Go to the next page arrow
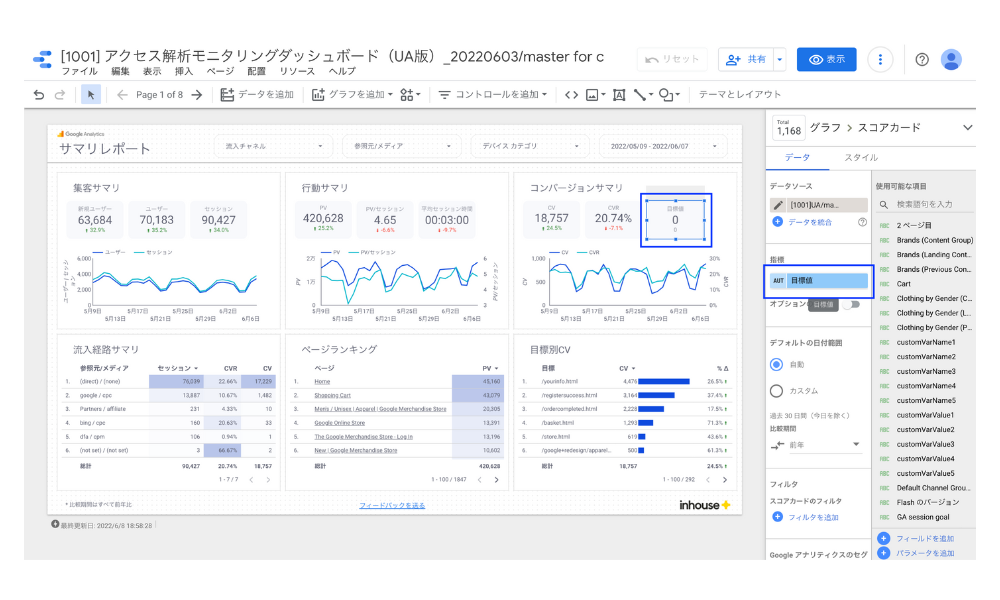This screenshot has height=600, width=1000. pyautogui.click(x=197, y=94)
